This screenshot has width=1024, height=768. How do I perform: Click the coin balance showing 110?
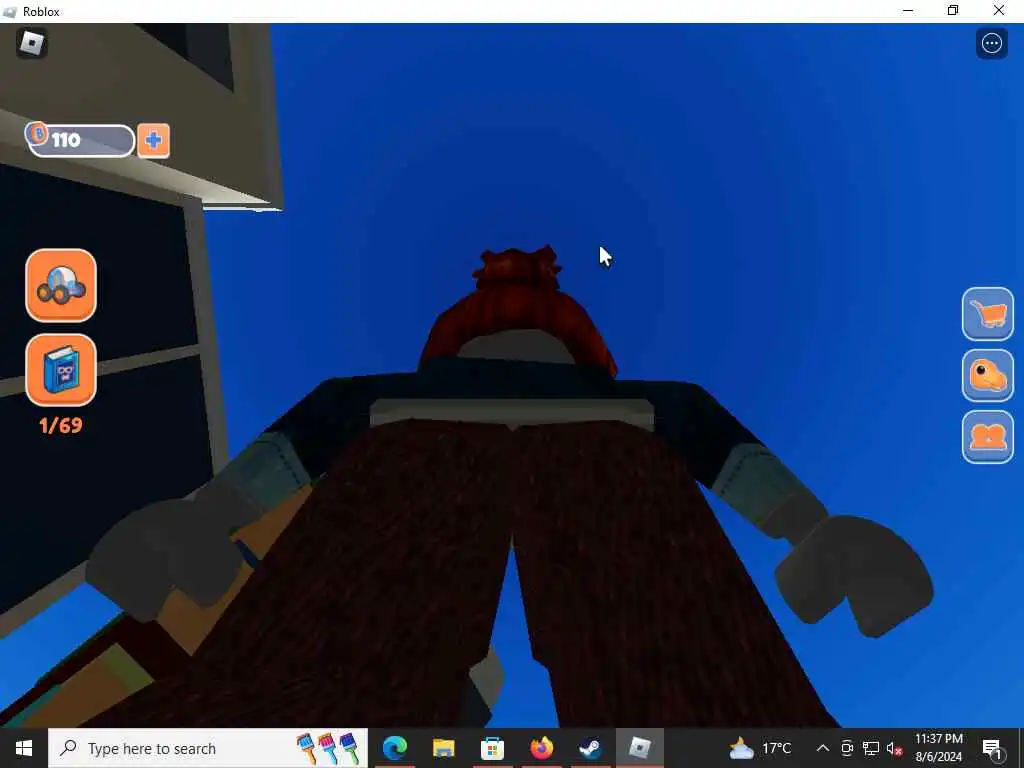(x=80, y=140)
